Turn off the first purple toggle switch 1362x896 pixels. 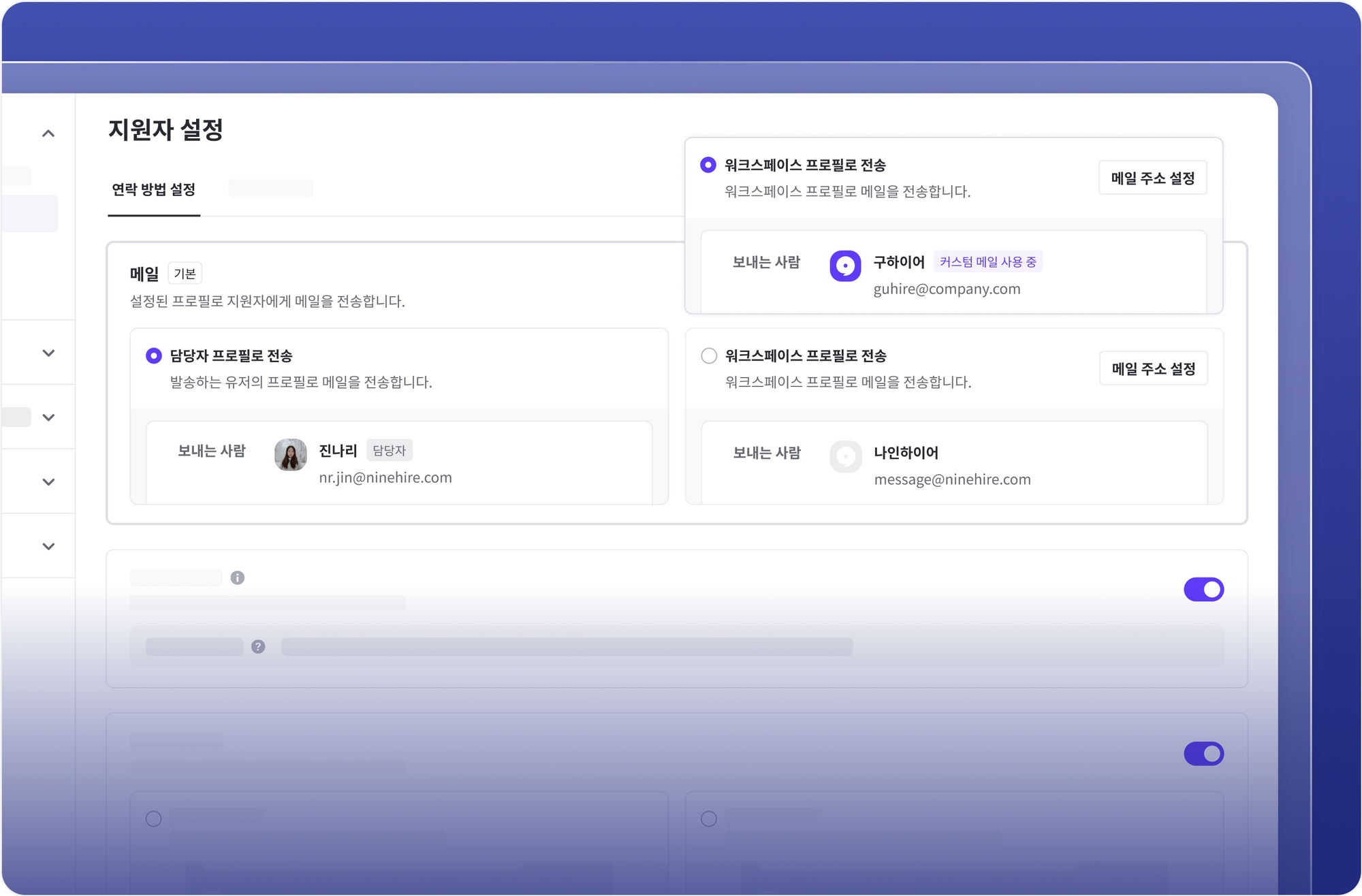click(x=1203, y=589)
